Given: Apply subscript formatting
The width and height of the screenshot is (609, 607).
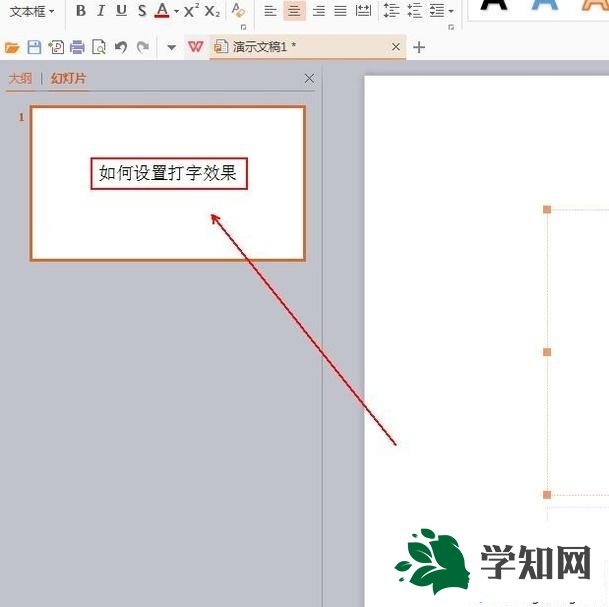Looking at the screenshot, I should pyautogui.click(x=212, y=10).
